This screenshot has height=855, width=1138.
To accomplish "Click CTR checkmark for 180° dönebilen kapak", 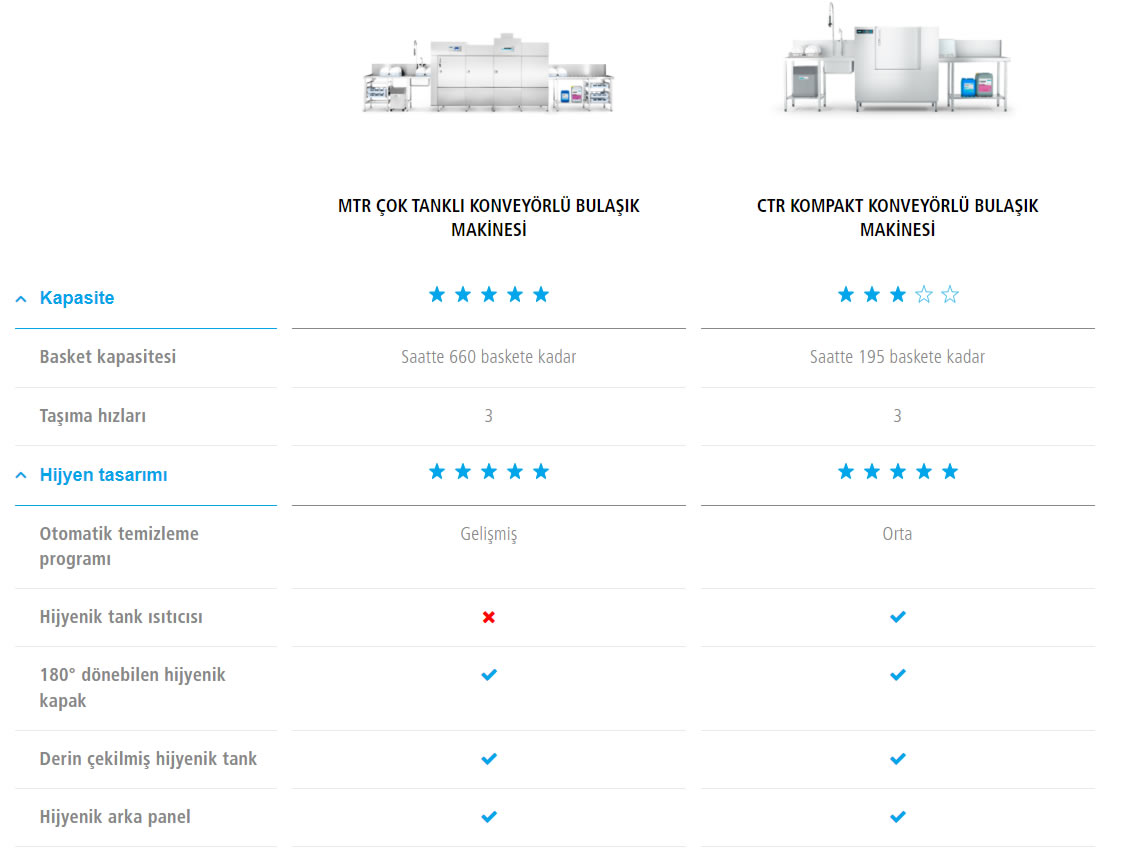I will [x=897, y=675].
